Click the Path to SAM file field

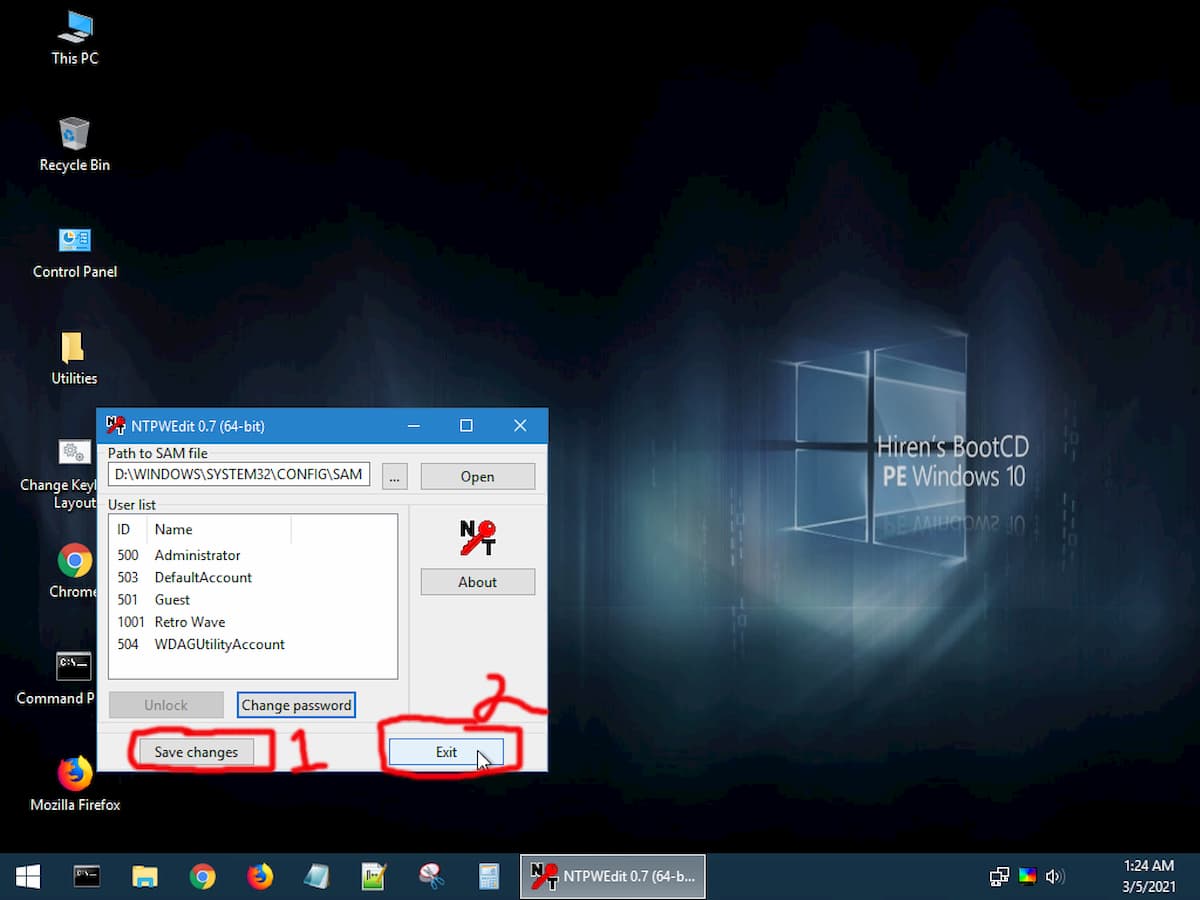point(239,474)
